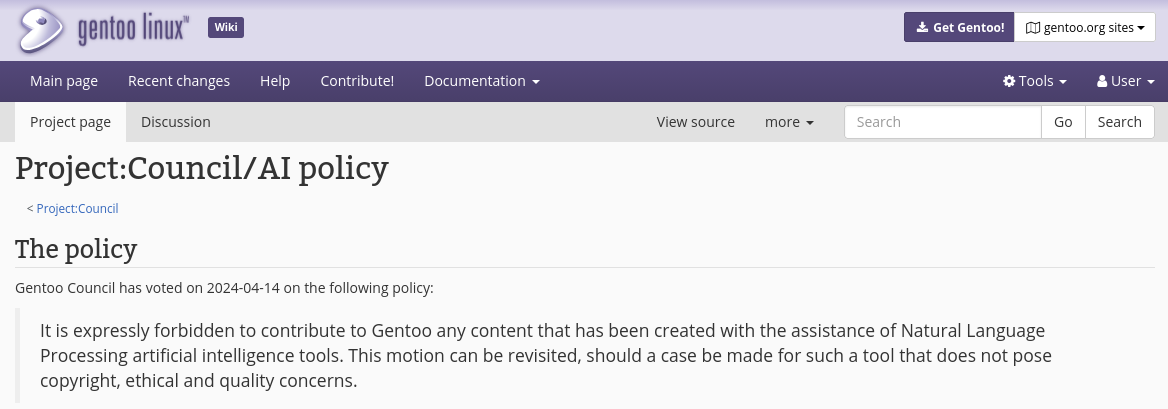Screen dimensions: 1168x409
Task: Select the Project page tab
Action: tap(70, 122)
